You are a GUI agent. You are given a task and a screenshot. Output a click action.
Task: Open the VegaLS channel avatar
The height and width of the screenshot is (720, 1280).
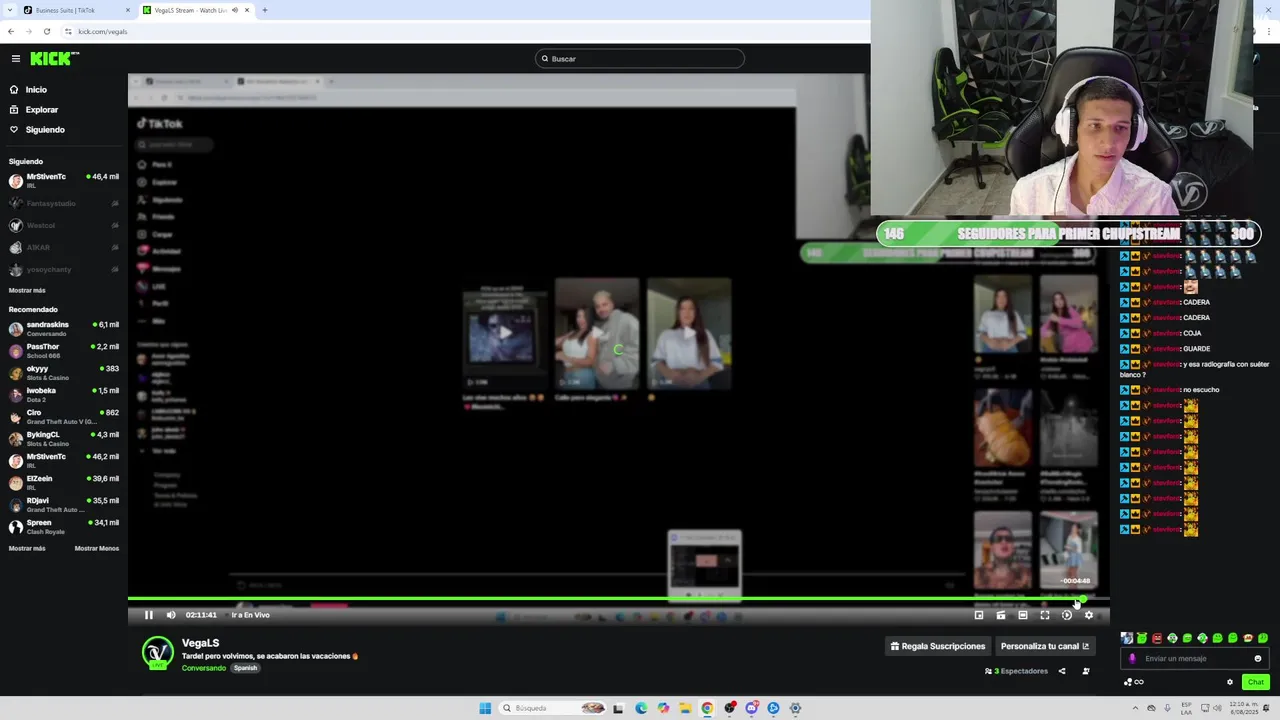click(x=158, y=652)
